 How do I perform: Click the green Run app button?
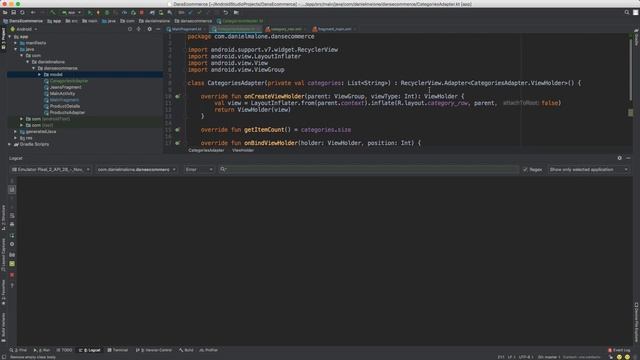click(x=89, y=13)
